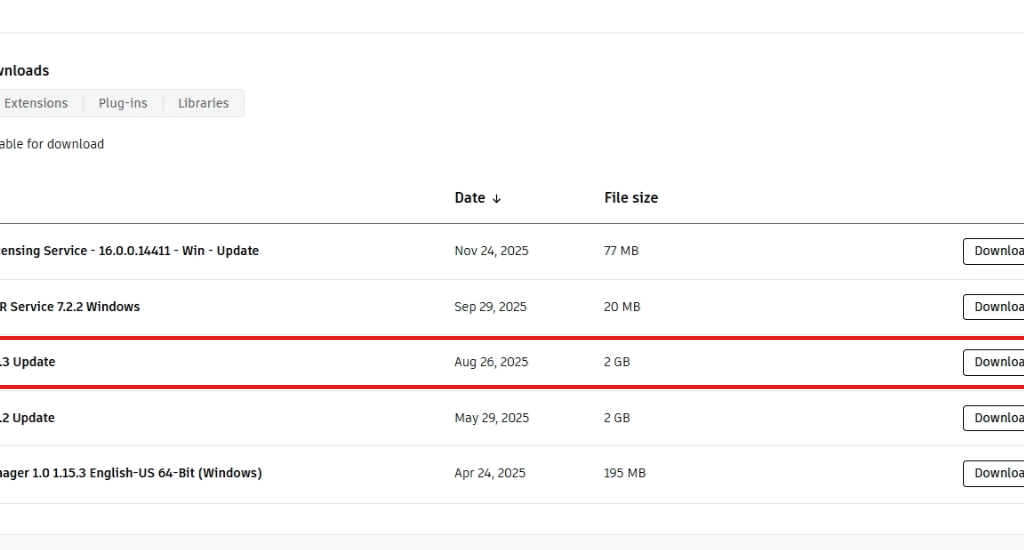The image size is (1024, 550).
Task: Click the sort arrow next to Date
Action: [x=497, y=199]
